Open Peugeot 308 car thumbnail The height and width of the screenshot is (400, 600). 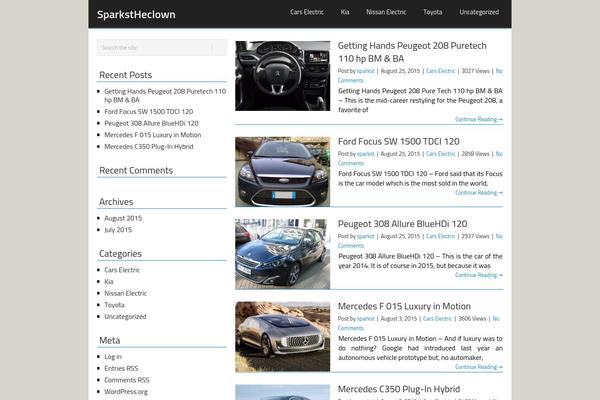pyautogui.click(x=282, y=254)
